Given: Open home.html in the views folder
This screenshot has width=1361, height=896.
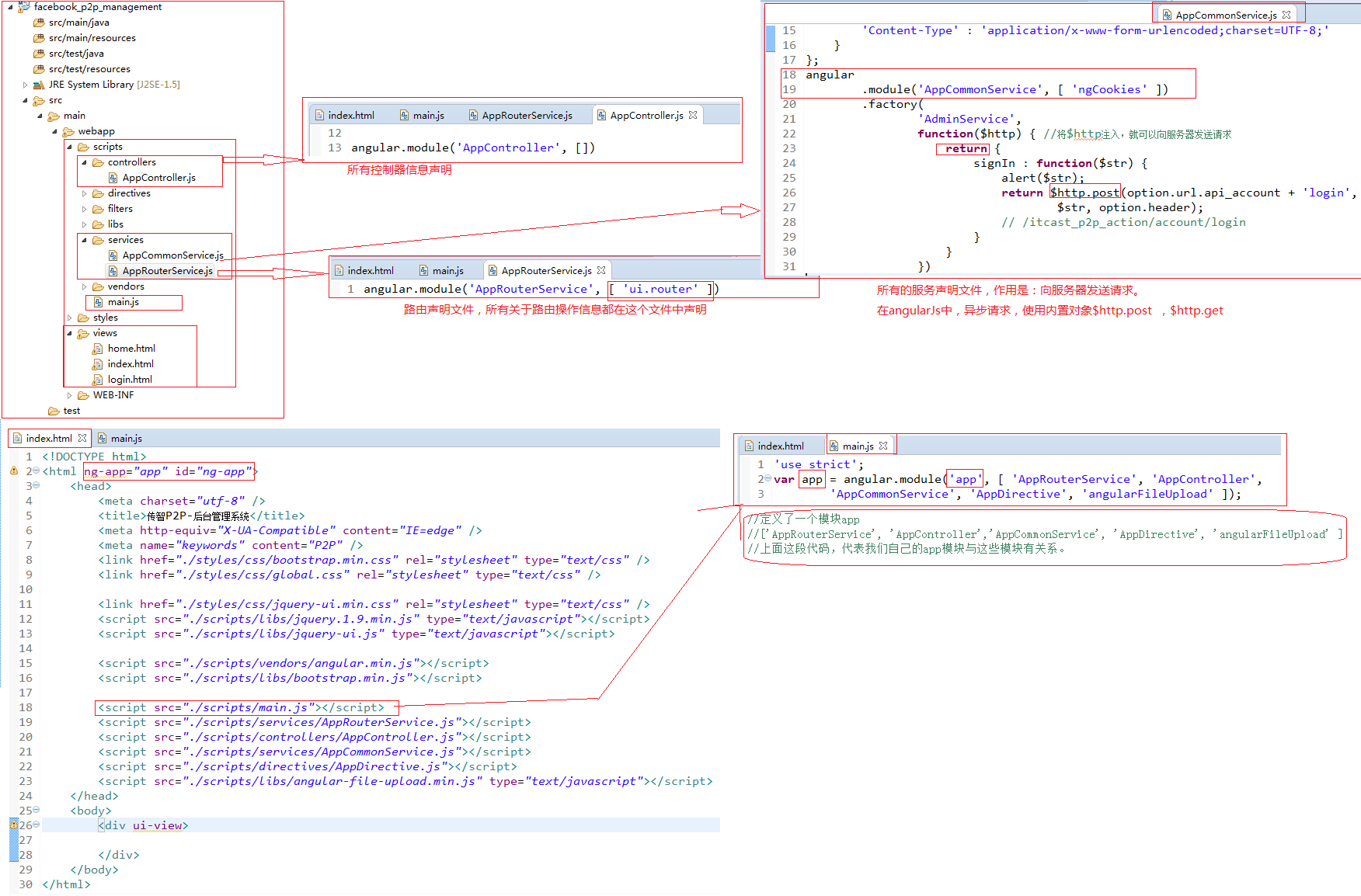Looking at the screenshot, I should click(131, 349).
